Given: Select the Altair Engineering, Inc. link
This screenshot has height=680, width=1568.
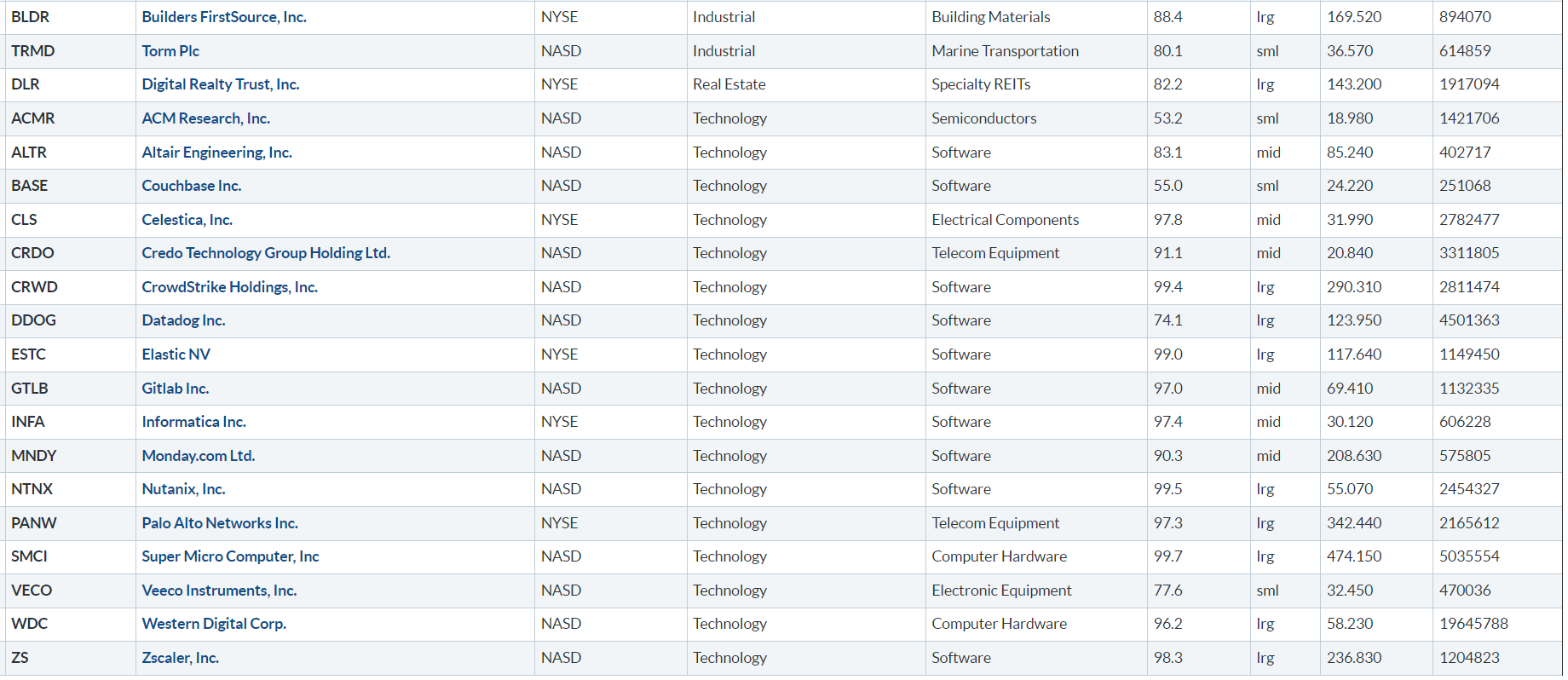Looking at the screenshot, I should [x=217, y=153].
